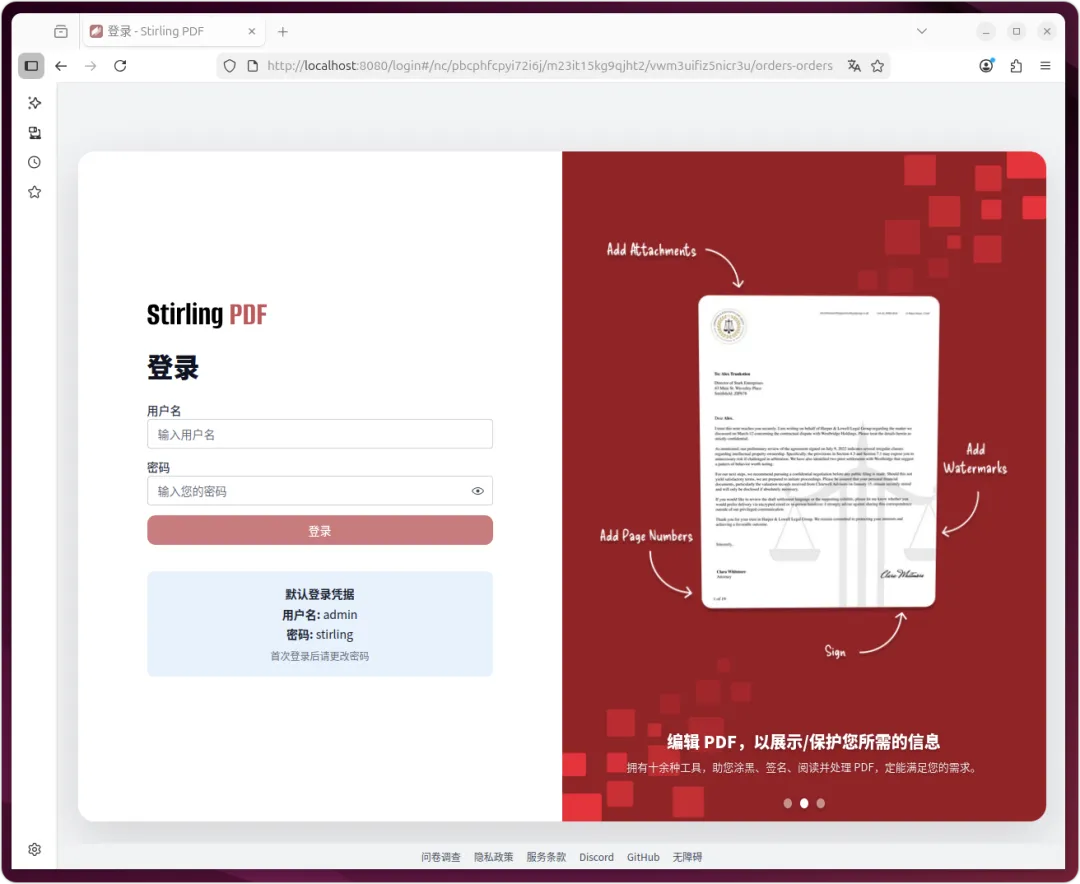Viewport: 1080px width, 884px height.
Task: Select the first carousel dot
Action: click(x=787, y=803)
